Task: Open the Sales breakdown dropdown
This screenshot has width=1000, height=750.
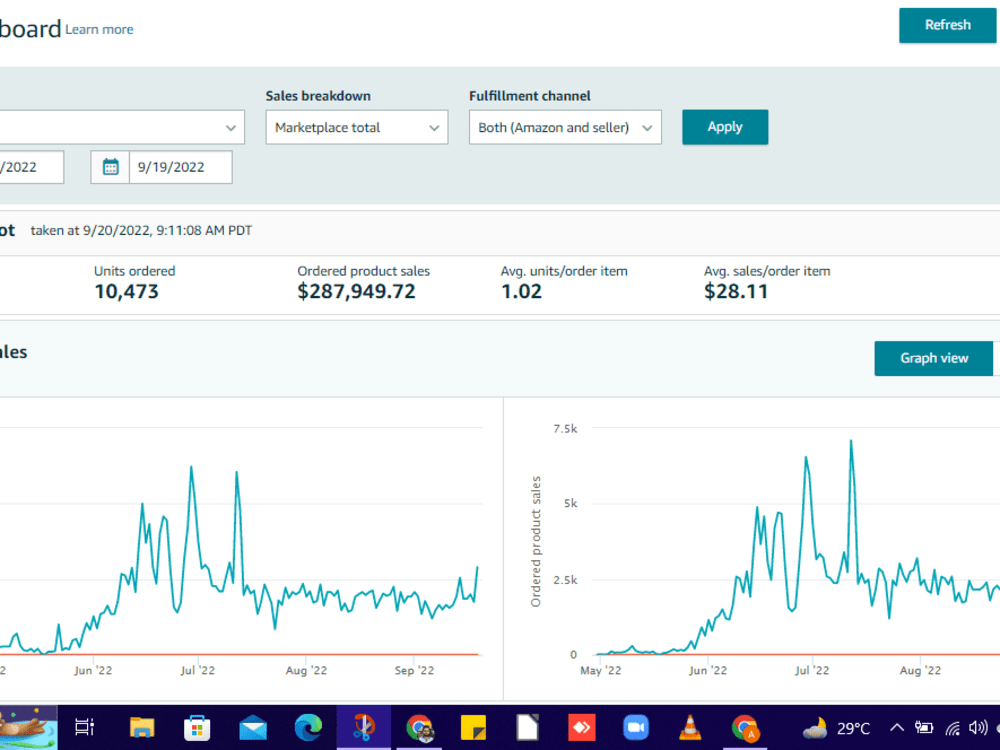Action: [x=357, y=128]
